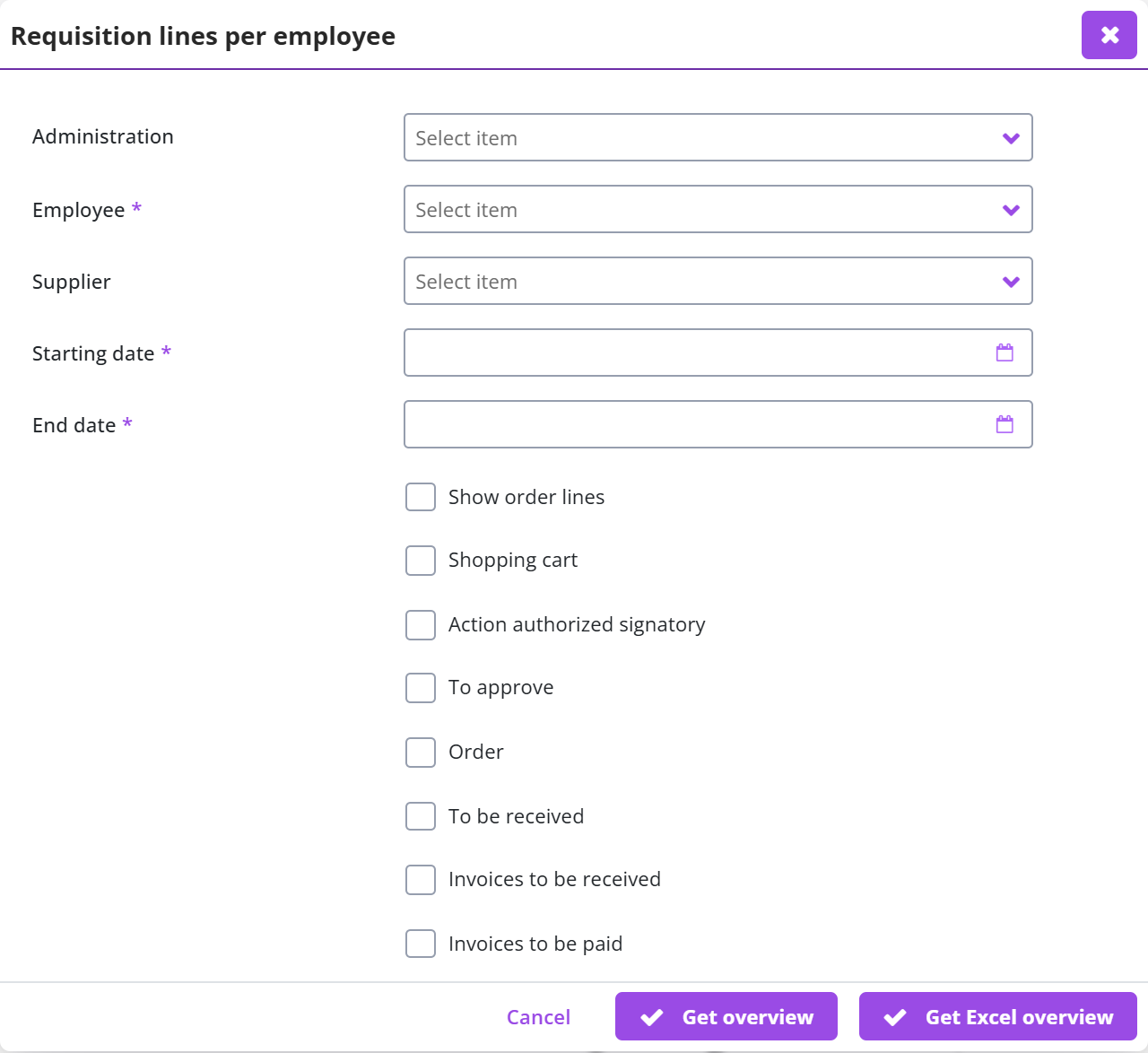Enable the To be received checkbox

coord(421,816)
